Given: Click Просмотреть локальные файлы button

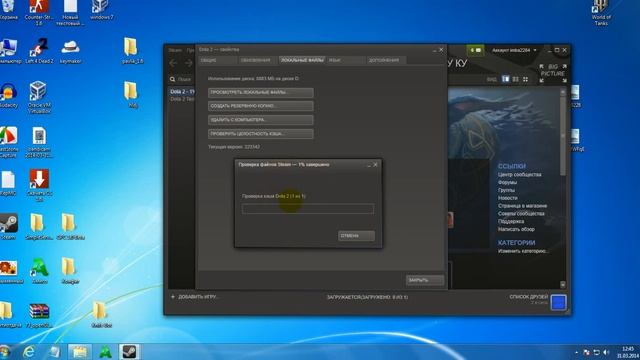Looking at the screenshot, I should click(x=261, y=93).
